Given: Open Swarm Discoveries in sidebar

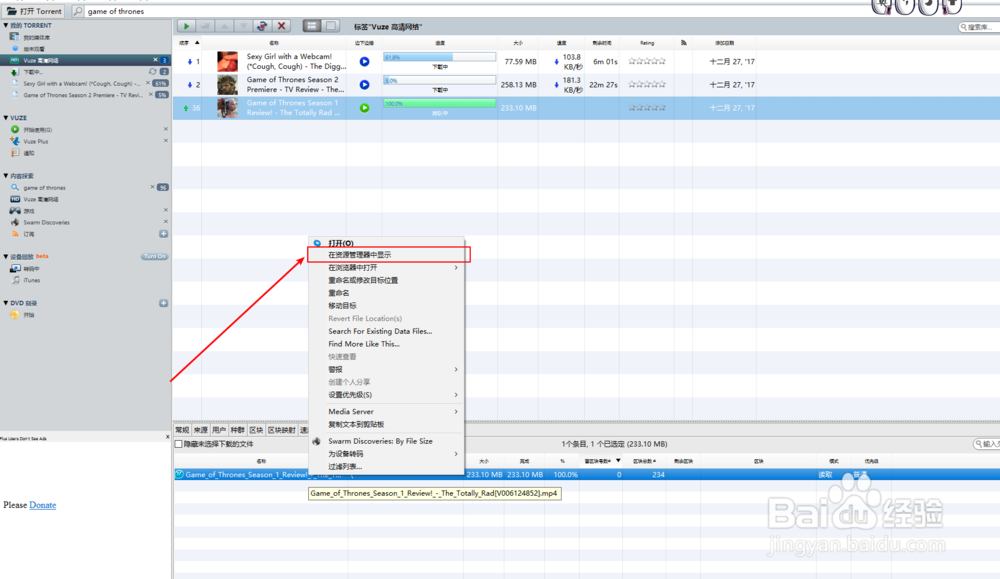Looking at the screenshot, I should 47,223.
